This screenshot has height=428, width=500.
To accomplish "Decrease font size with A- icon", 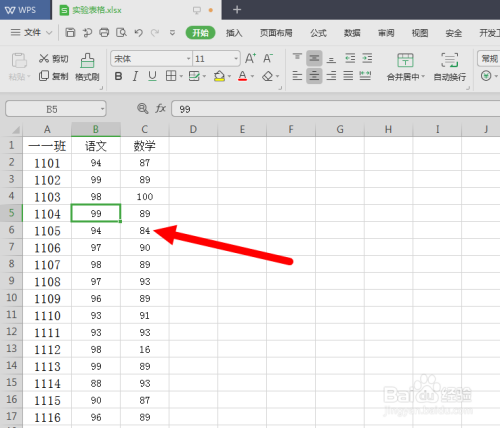I will pyautogui.click(x=268, y=58).
